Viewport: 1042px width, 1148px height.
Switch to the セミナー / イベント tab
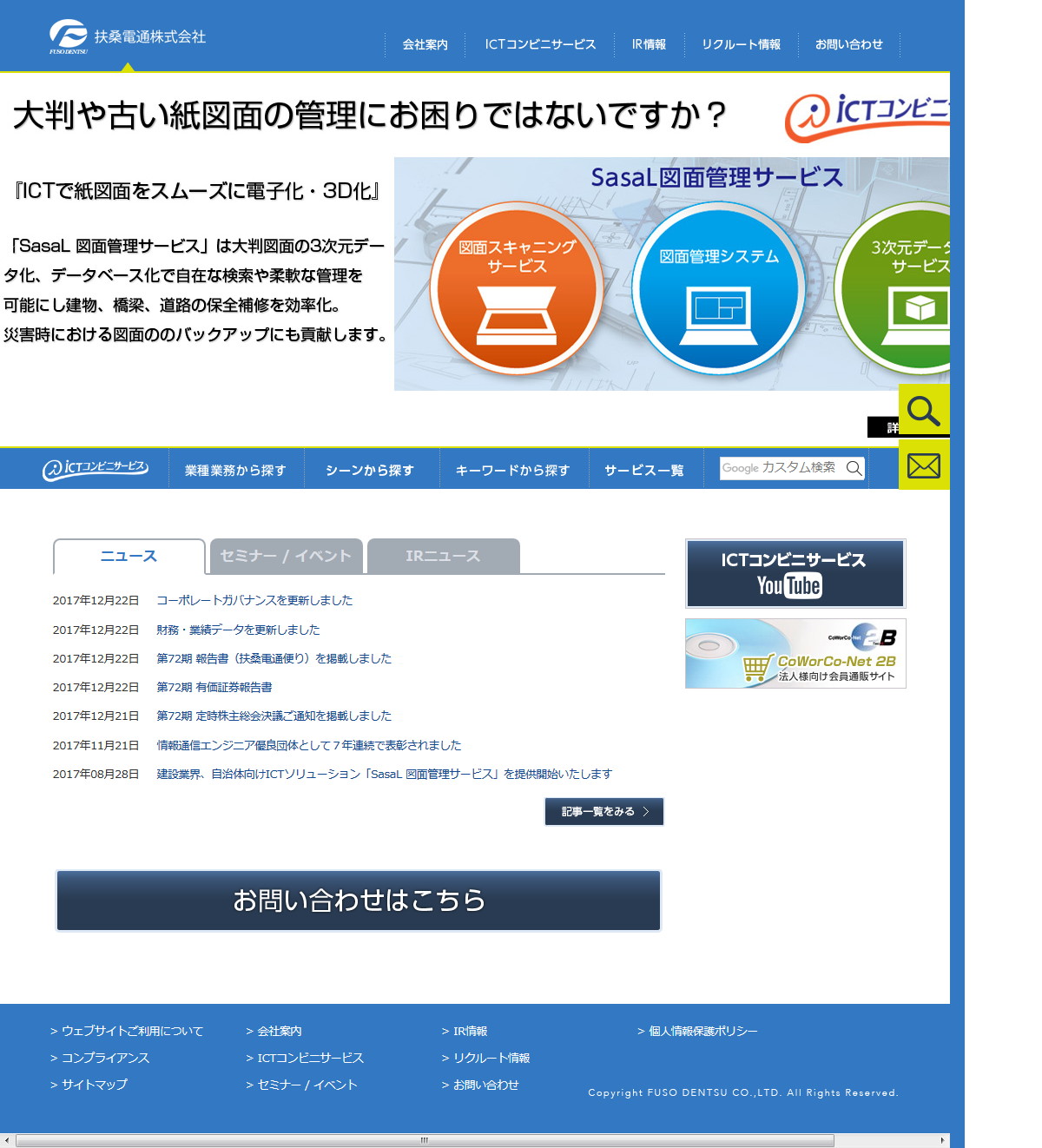[286, 557]
